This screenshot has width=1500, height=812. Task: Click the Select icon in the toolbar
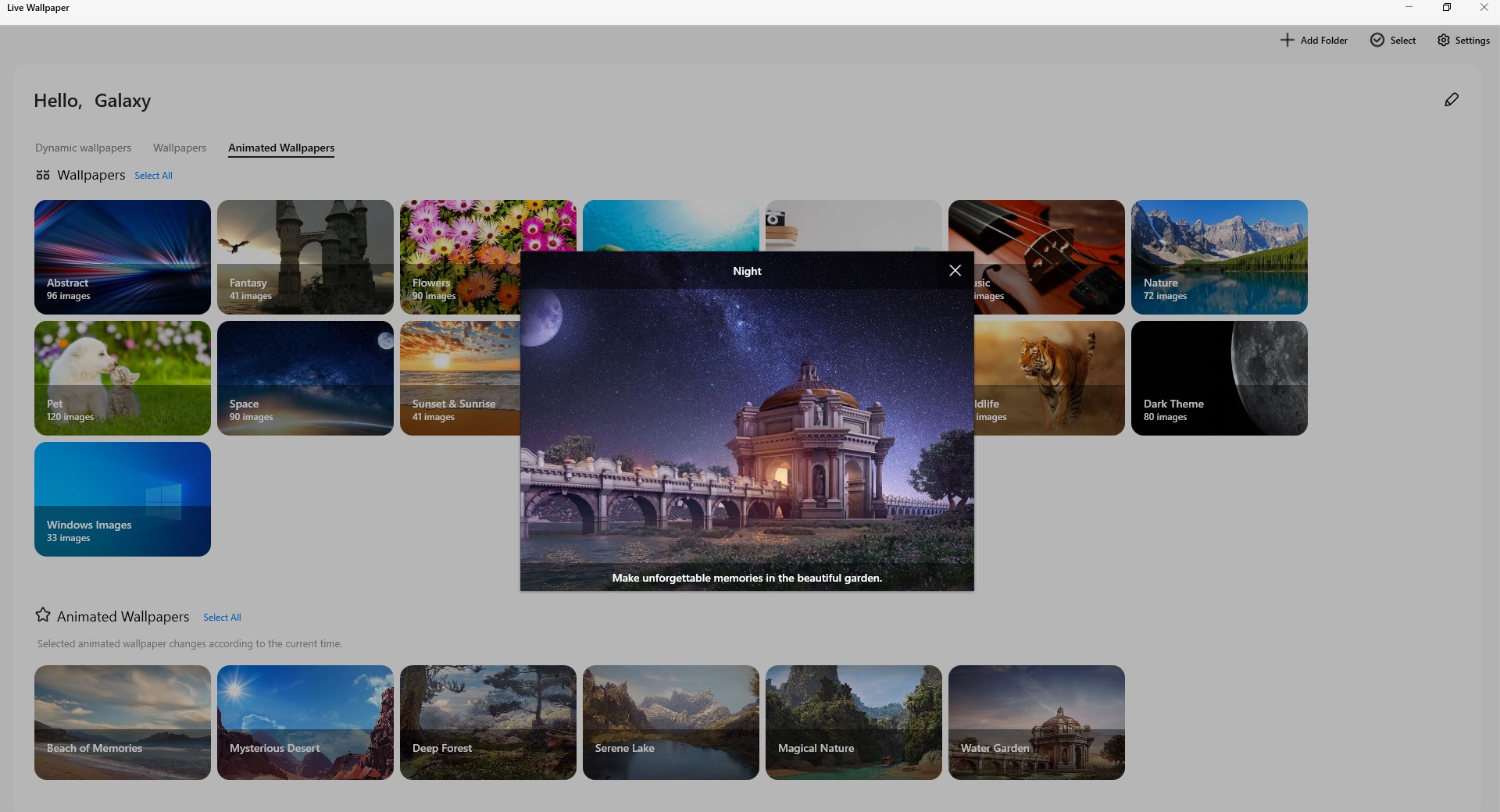(1377, 40)
